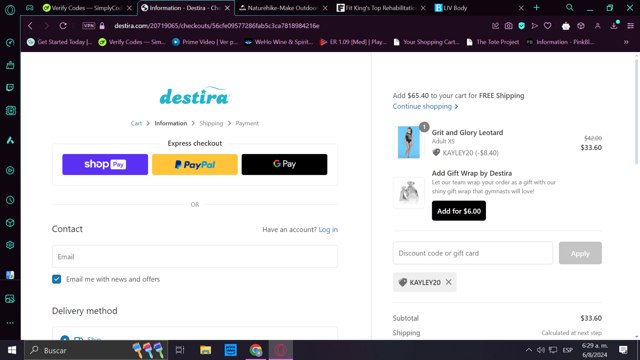Open shopping bag sidebar icon
The height and width of the screenshot is (360, 640).
click(x=10, y=65)
